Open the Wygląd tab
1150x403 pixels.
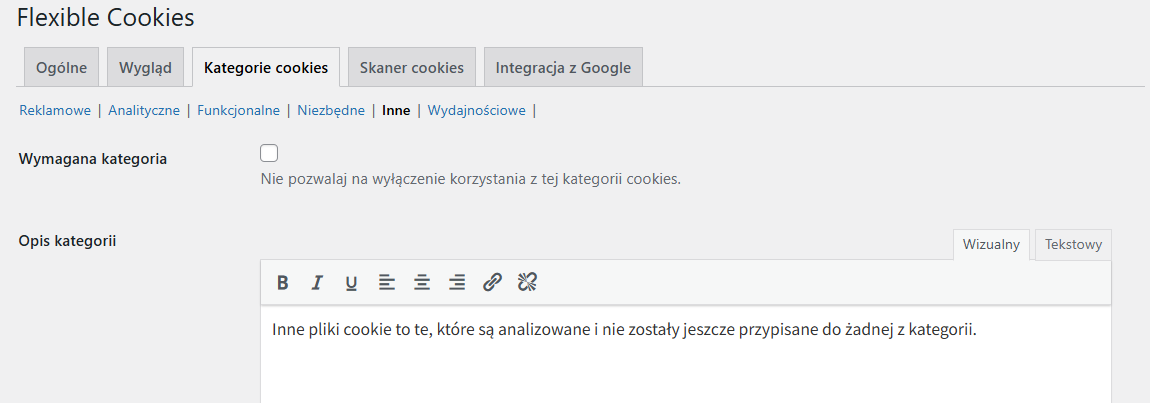pyautogui.click(x=145, y=68)
